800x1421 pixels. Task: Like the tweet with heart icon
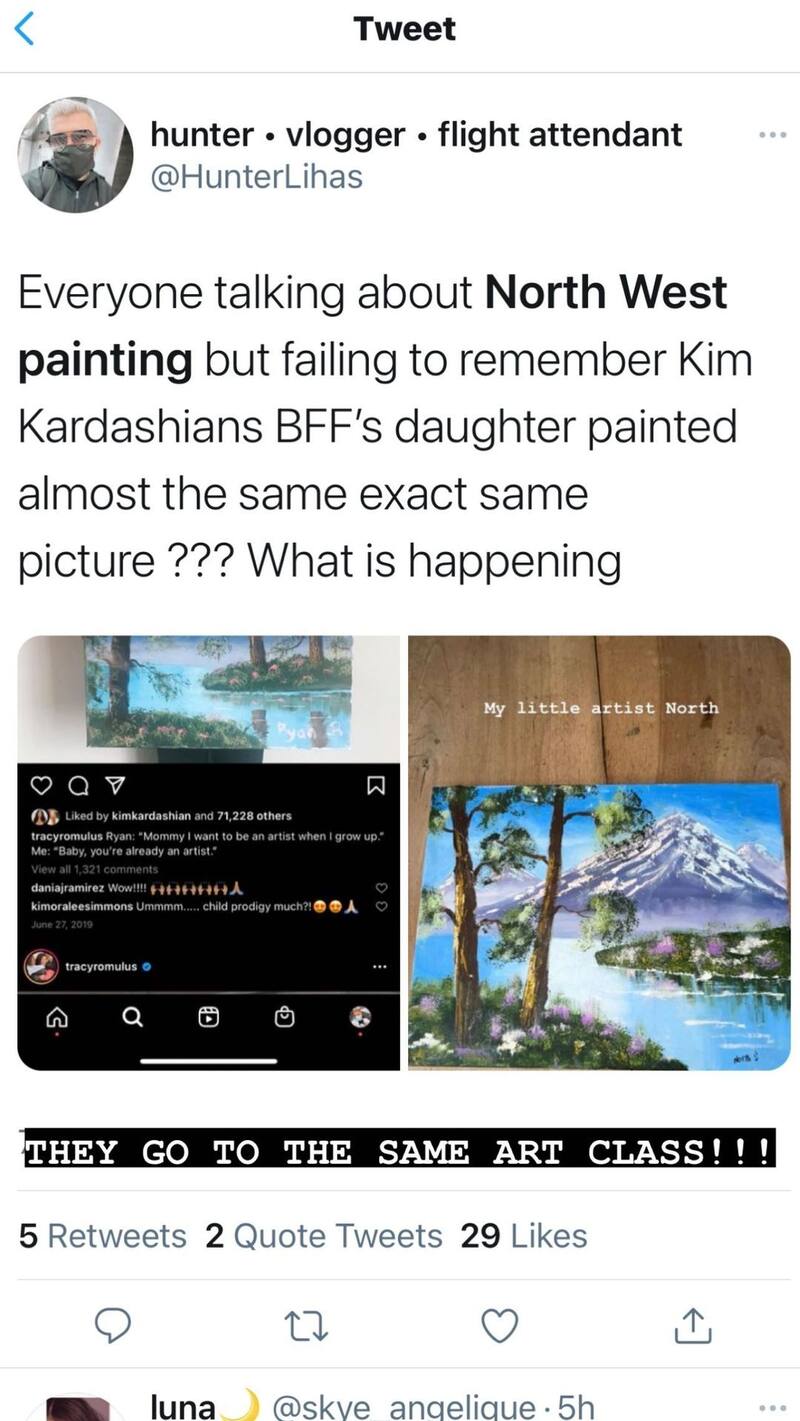click(499, 1325)
